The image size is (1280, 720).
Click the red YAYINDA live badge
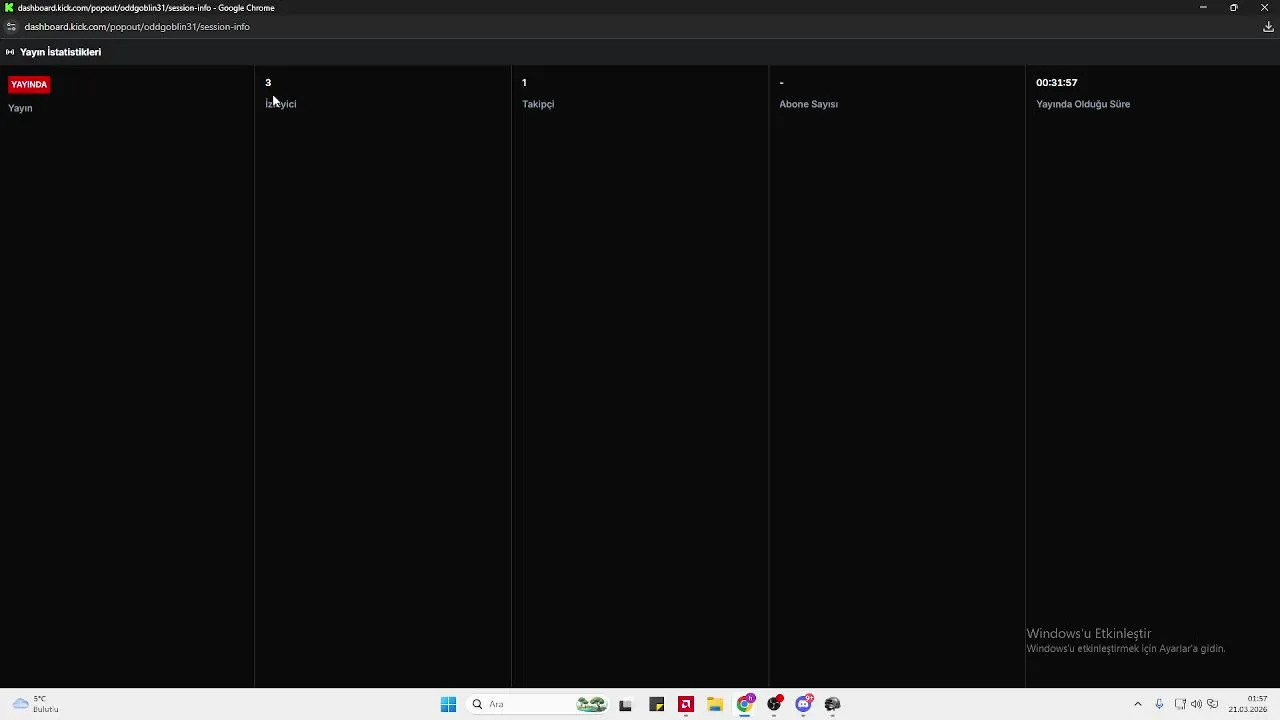29,84
